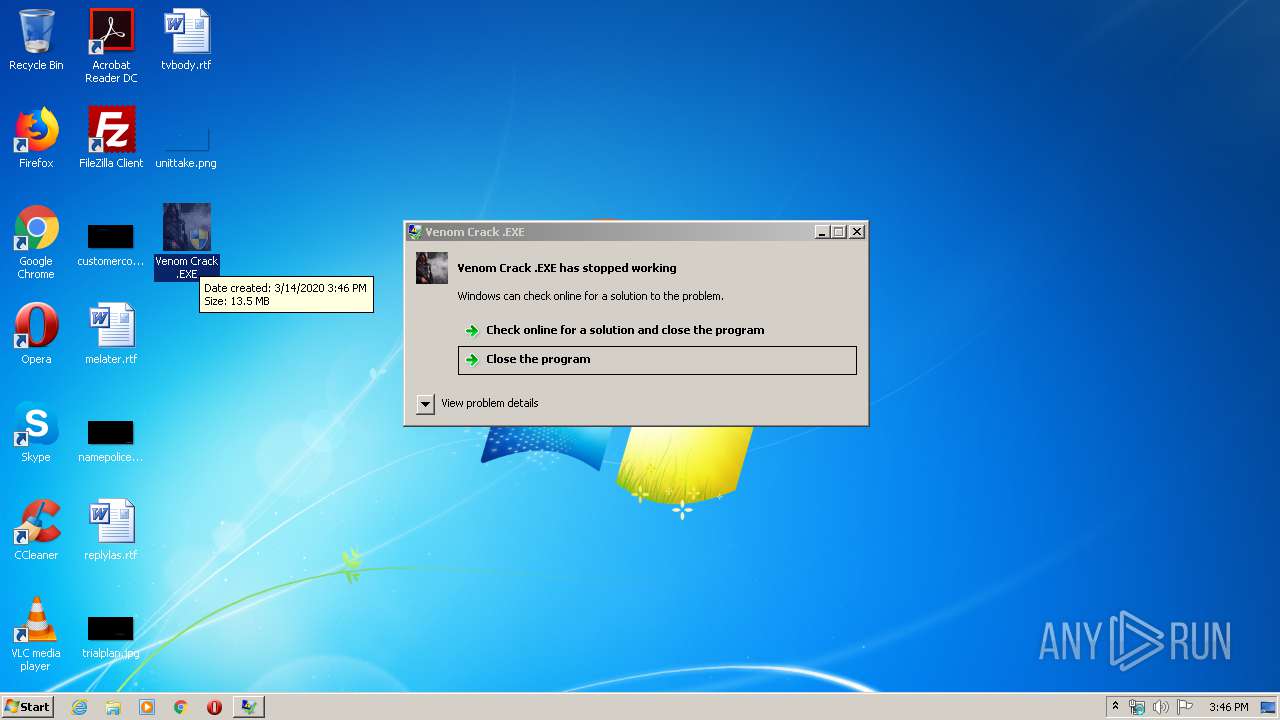Launch FileZilla Client shortcut

click(111, 138)
